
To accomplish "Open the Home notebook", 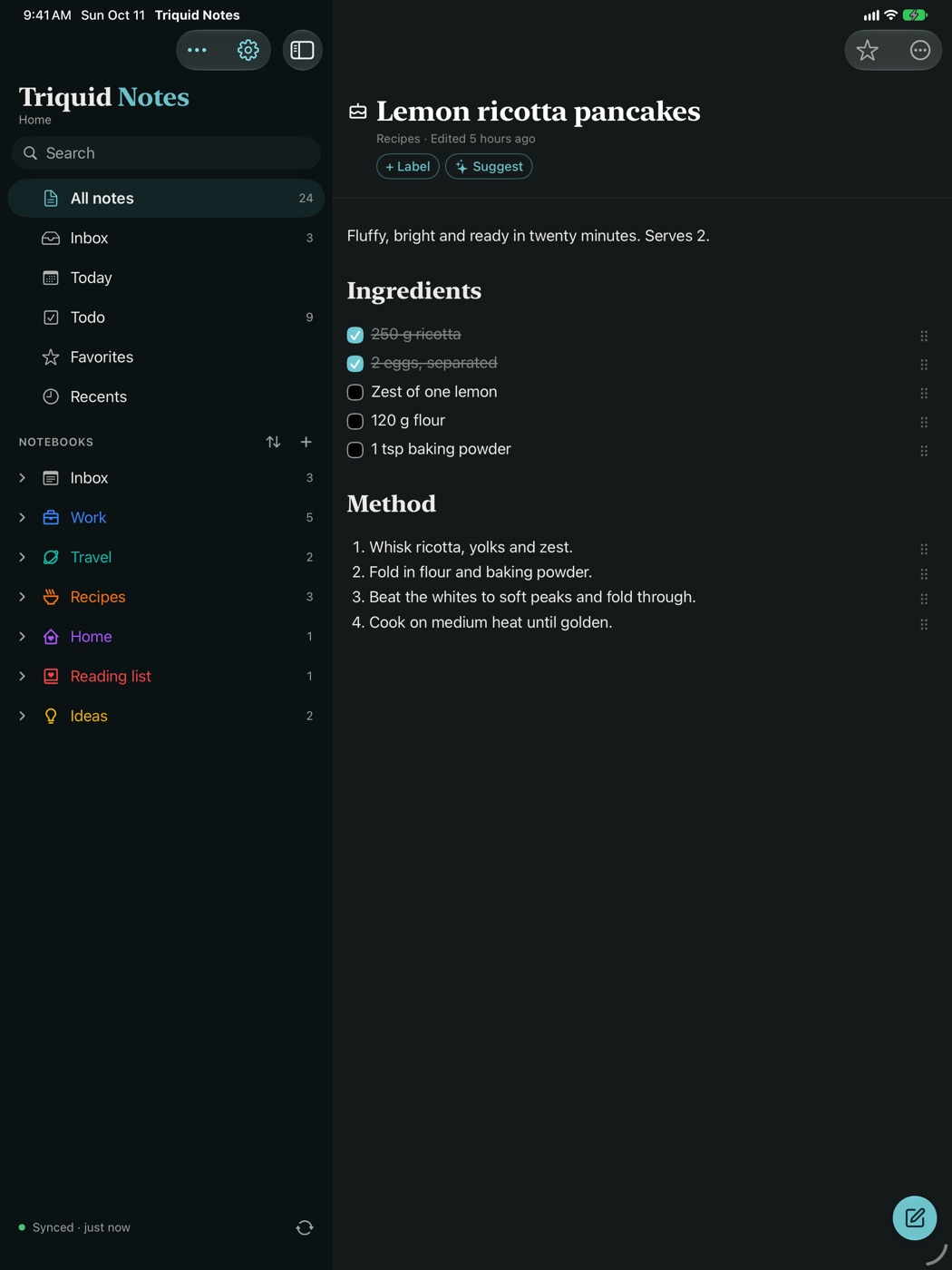I will pos(166,636).
